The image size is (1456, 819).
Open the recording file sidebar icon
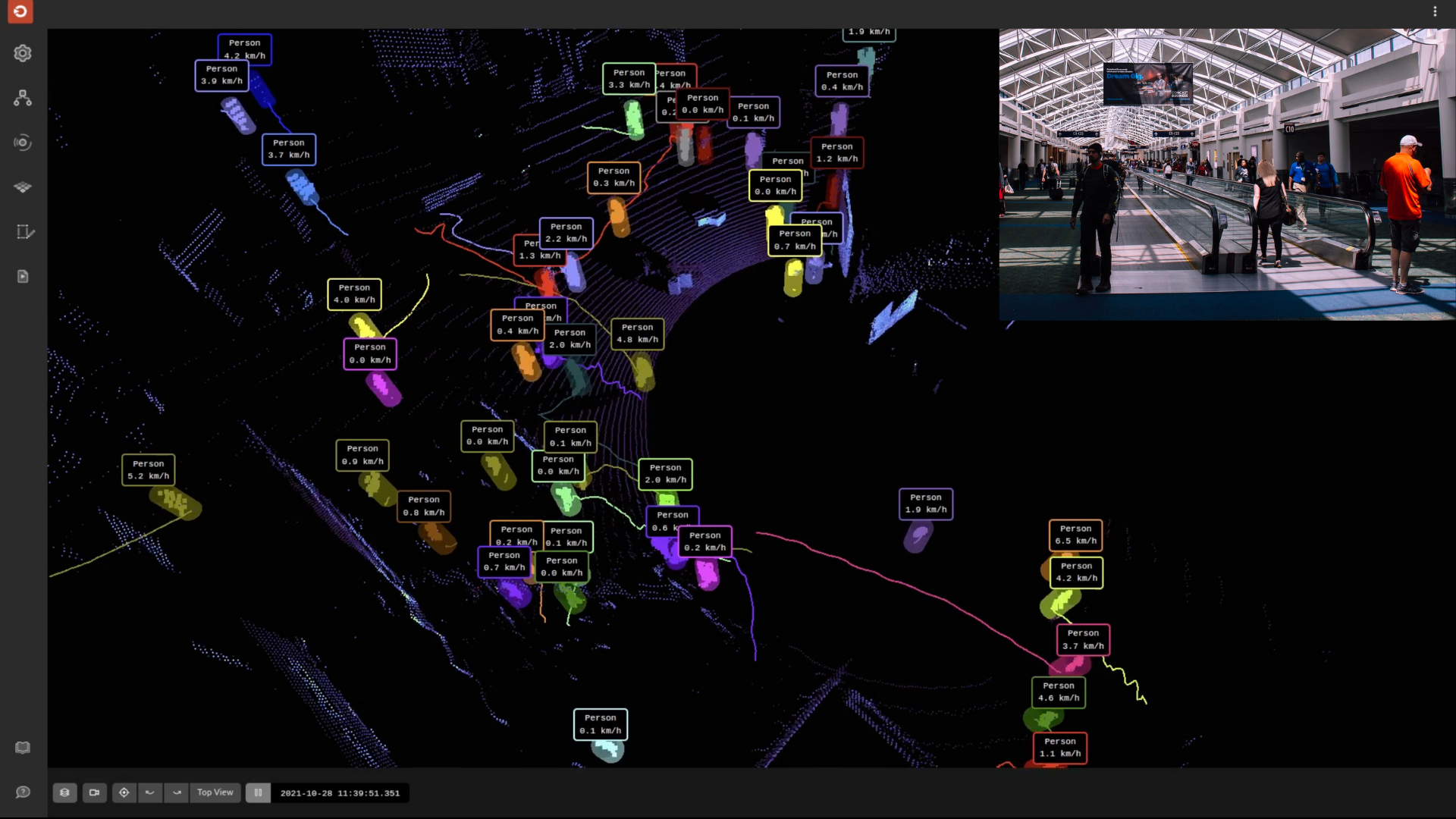tap(23, 276)
